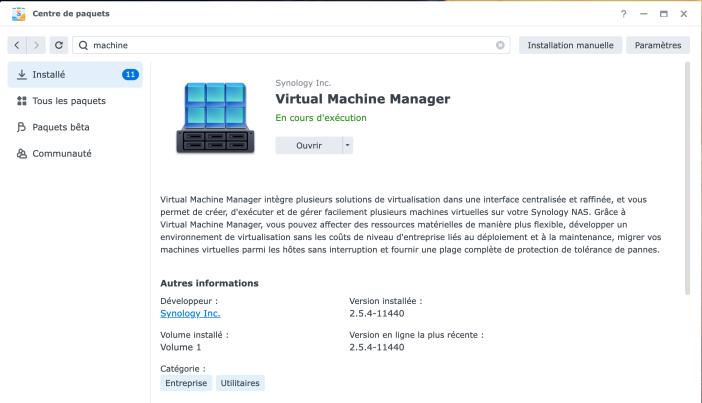
Task: Go back with the left arrow button
Action: [x=17, y=45]
